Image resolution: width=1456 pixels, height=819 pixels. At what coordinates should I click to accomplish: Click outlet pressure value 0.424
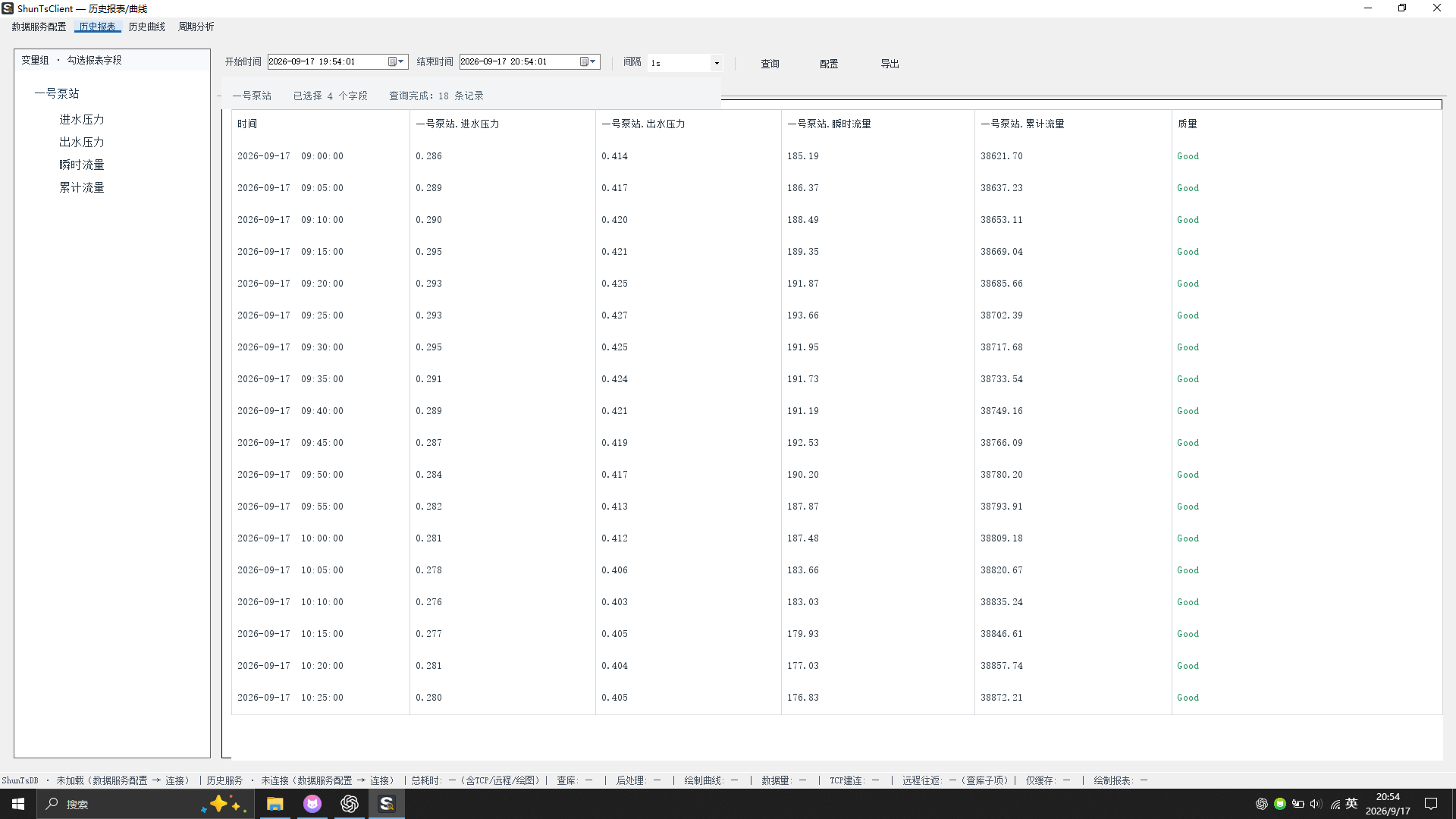pyautogui.click(x=614, y=379)
